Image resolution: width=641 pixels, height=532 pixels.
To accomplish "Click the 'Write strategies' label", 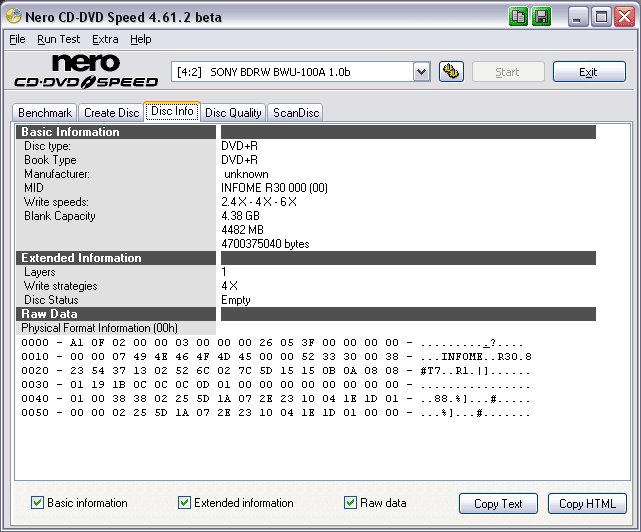I will coord(61,286).
